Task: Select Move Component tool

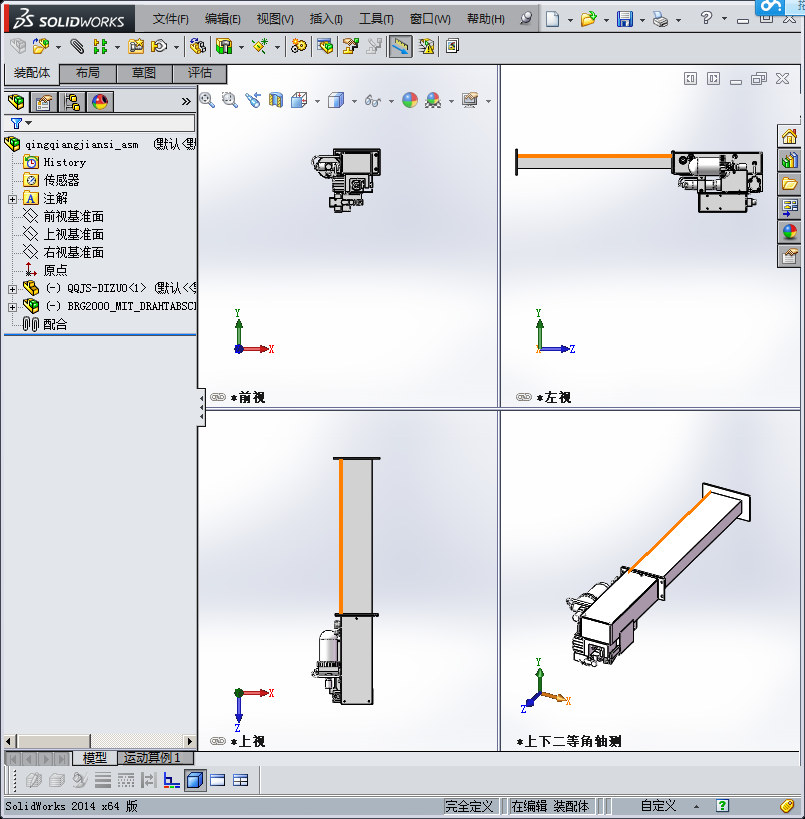Action: pyautogui.click(x=158, y=46)
